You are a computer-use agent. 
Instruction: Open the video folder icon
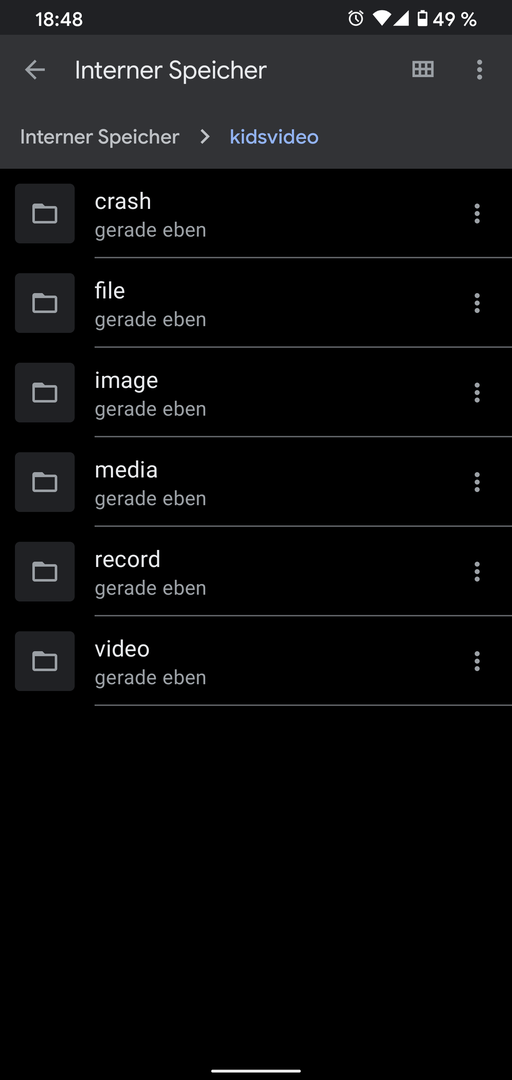(x=45, y=661)
